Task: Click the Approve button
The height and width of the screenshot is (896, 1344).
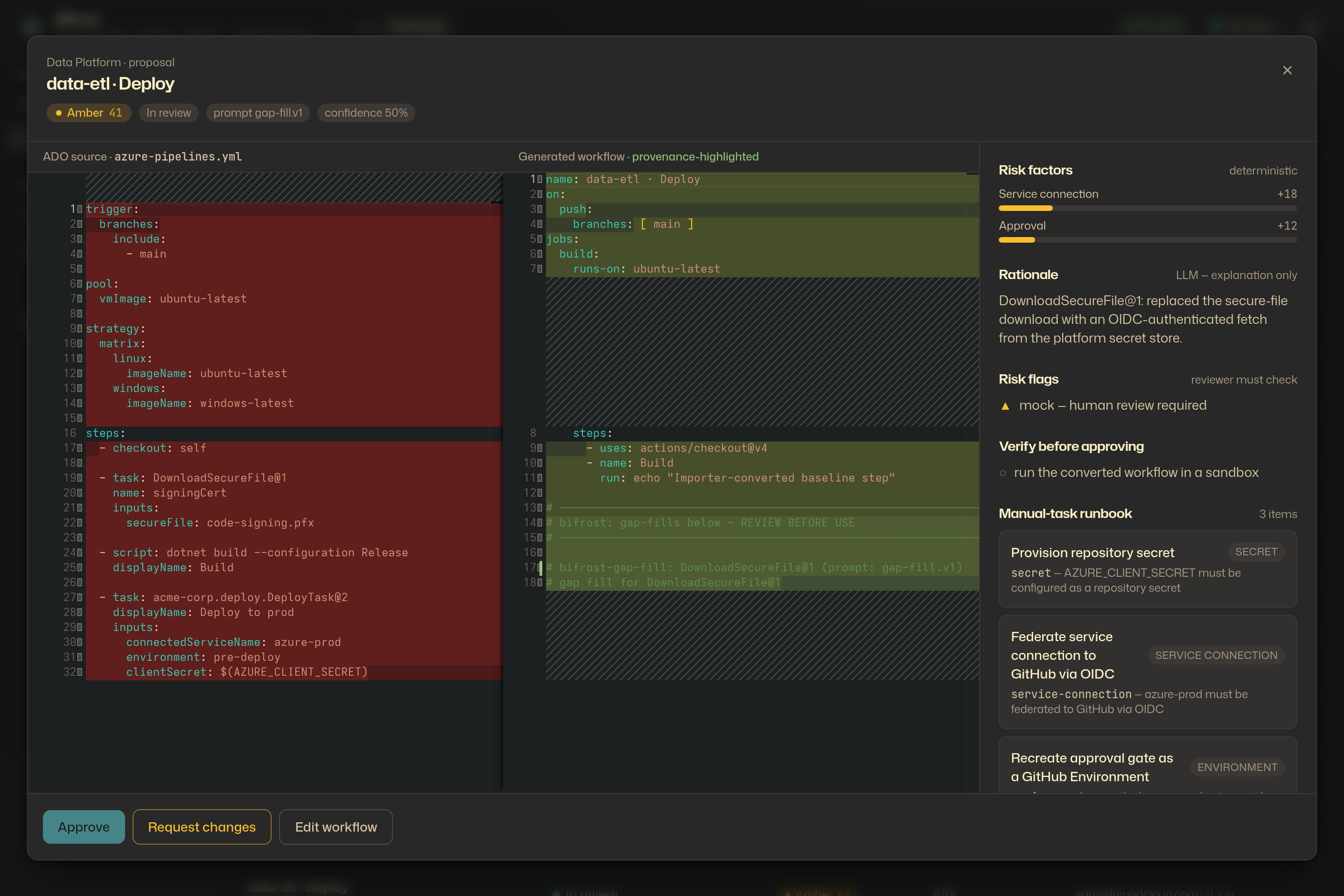Action: coord(84,826)
